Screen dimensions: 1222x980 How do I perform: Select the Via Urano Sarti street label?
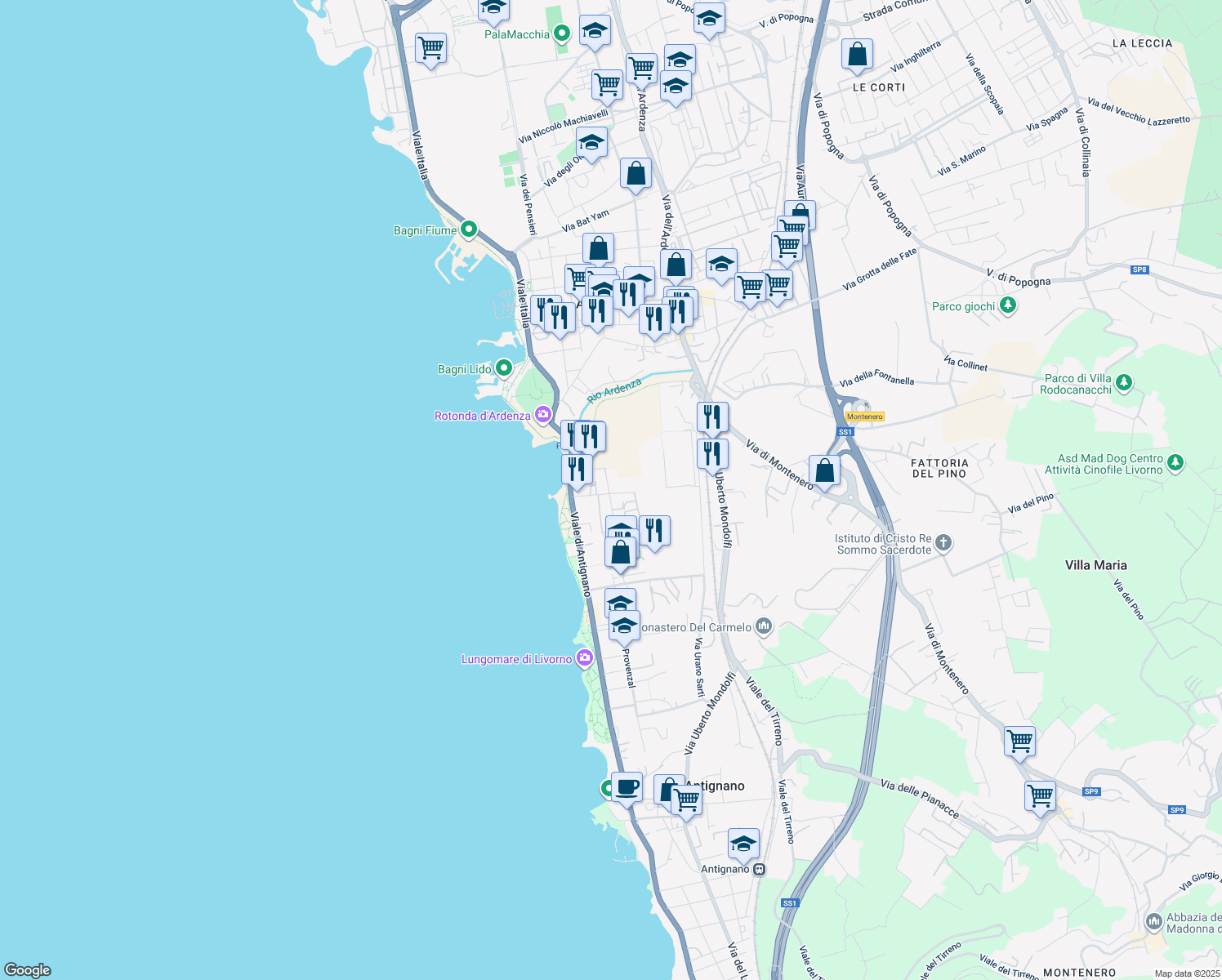click(x=698, y=668)
